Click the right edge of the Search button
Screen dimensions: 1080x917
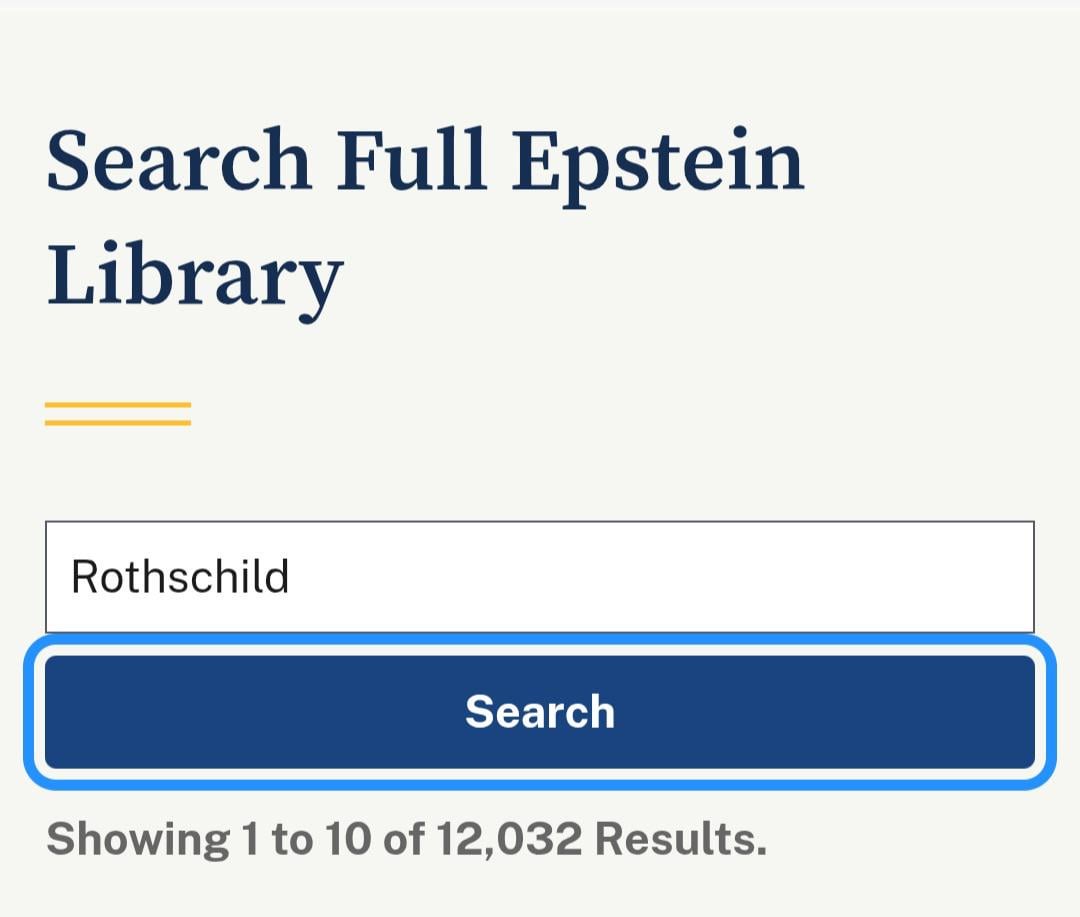pos(1018,711)
